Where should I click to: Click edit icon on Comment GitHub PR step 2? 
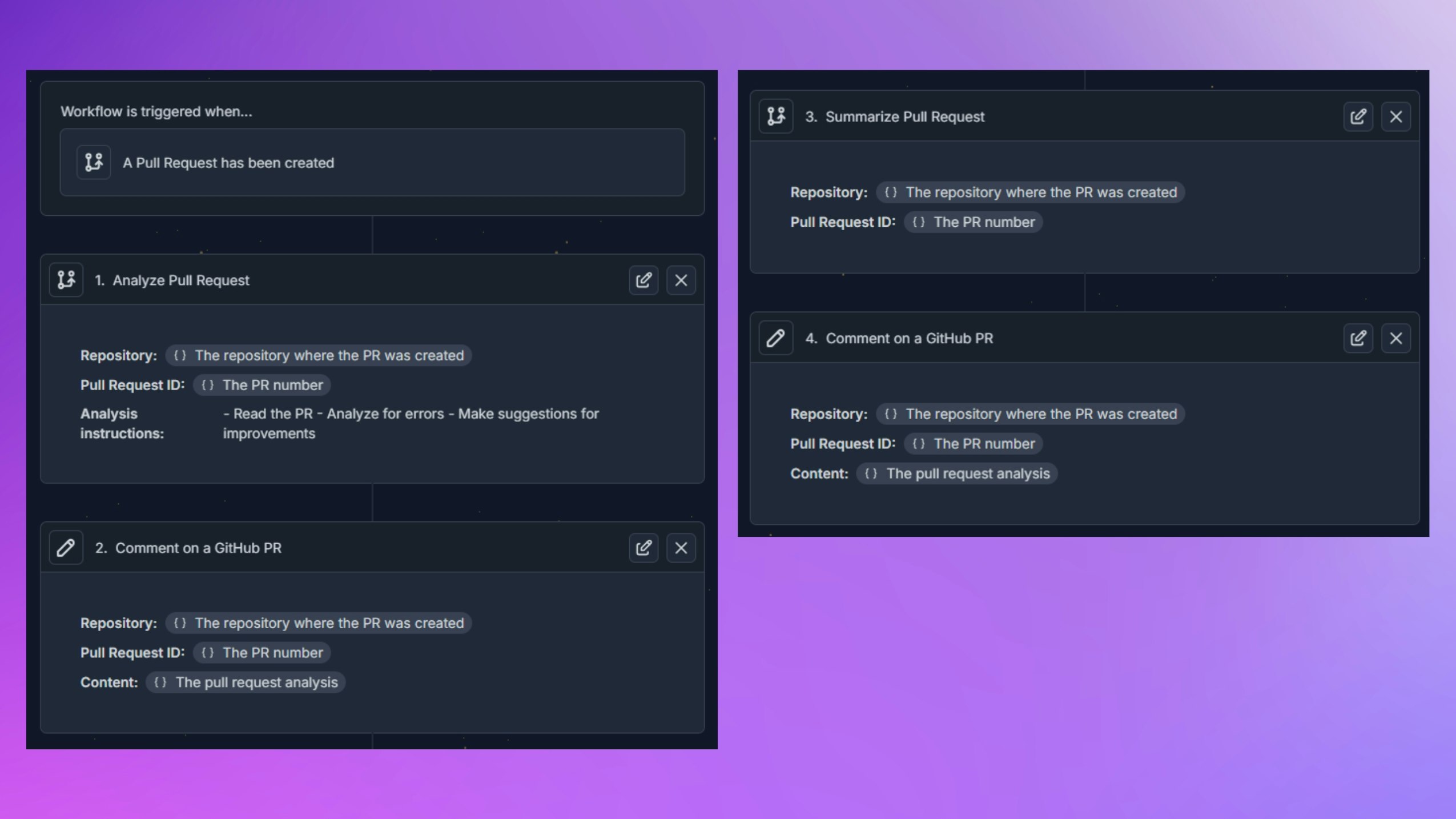pos(644,547)
